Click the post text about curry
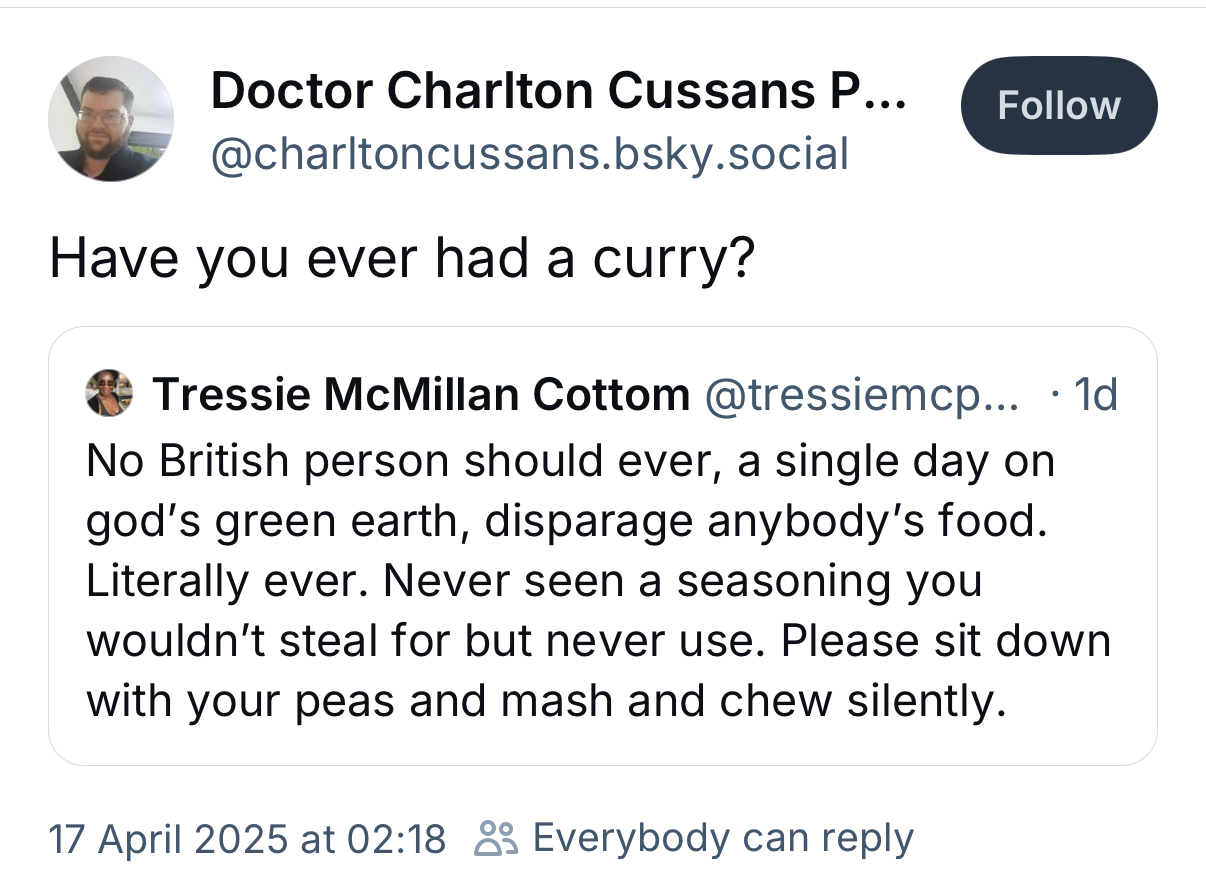 pyautogui.click(x=400, y=259)
